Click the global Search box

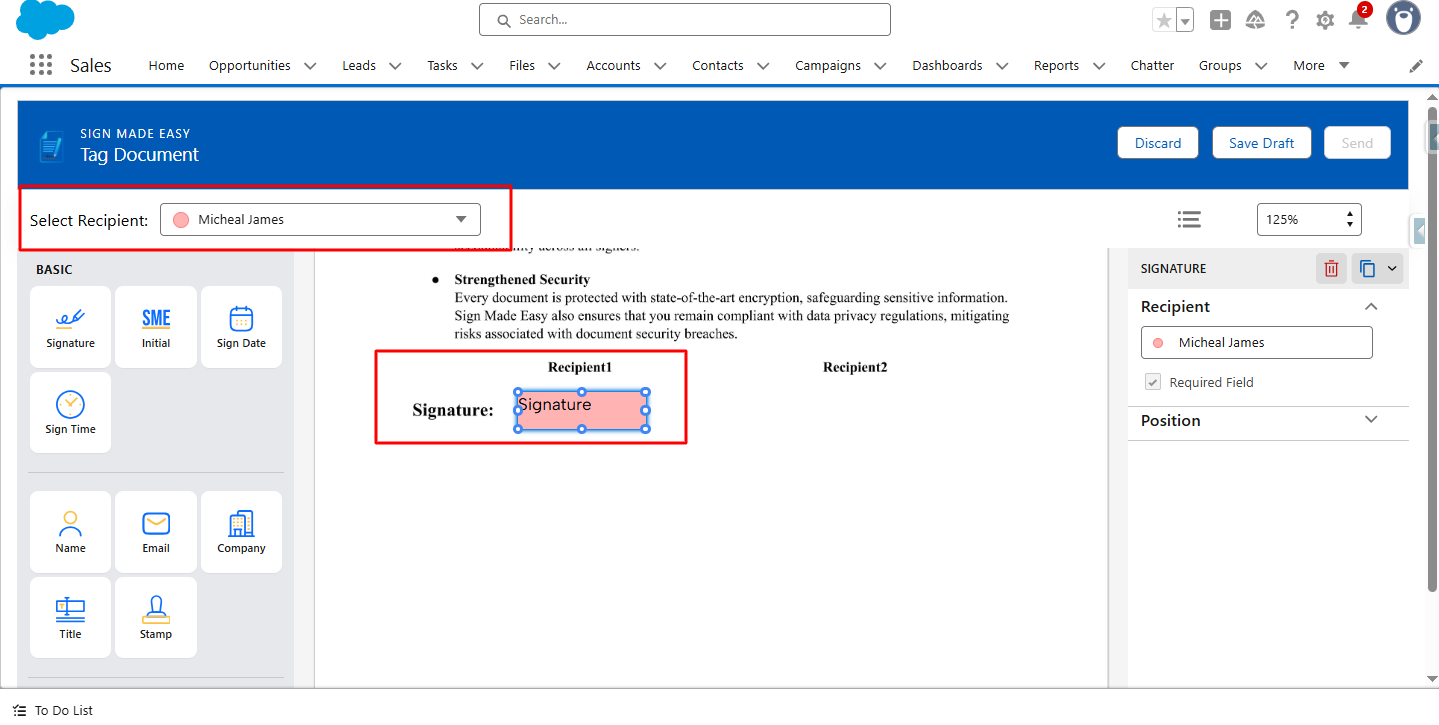tap(684, 20)
